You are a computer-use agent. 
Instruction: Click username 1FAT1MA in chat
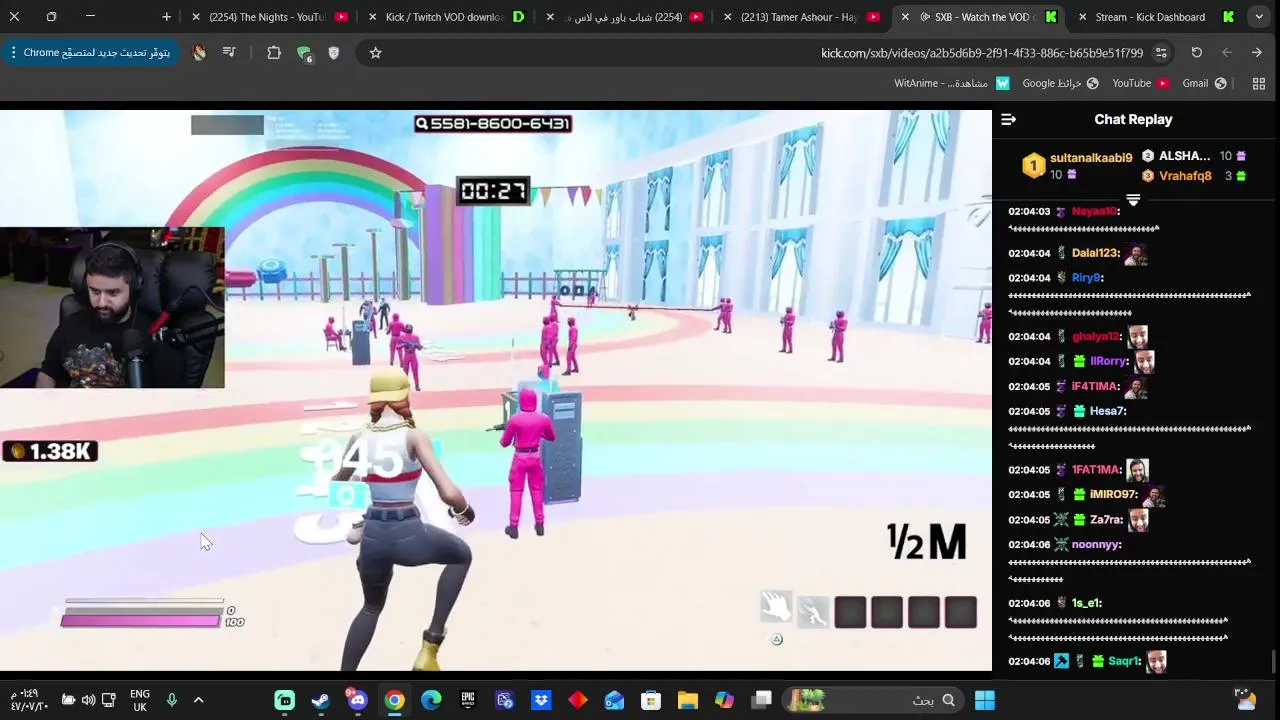(1096, 470)
